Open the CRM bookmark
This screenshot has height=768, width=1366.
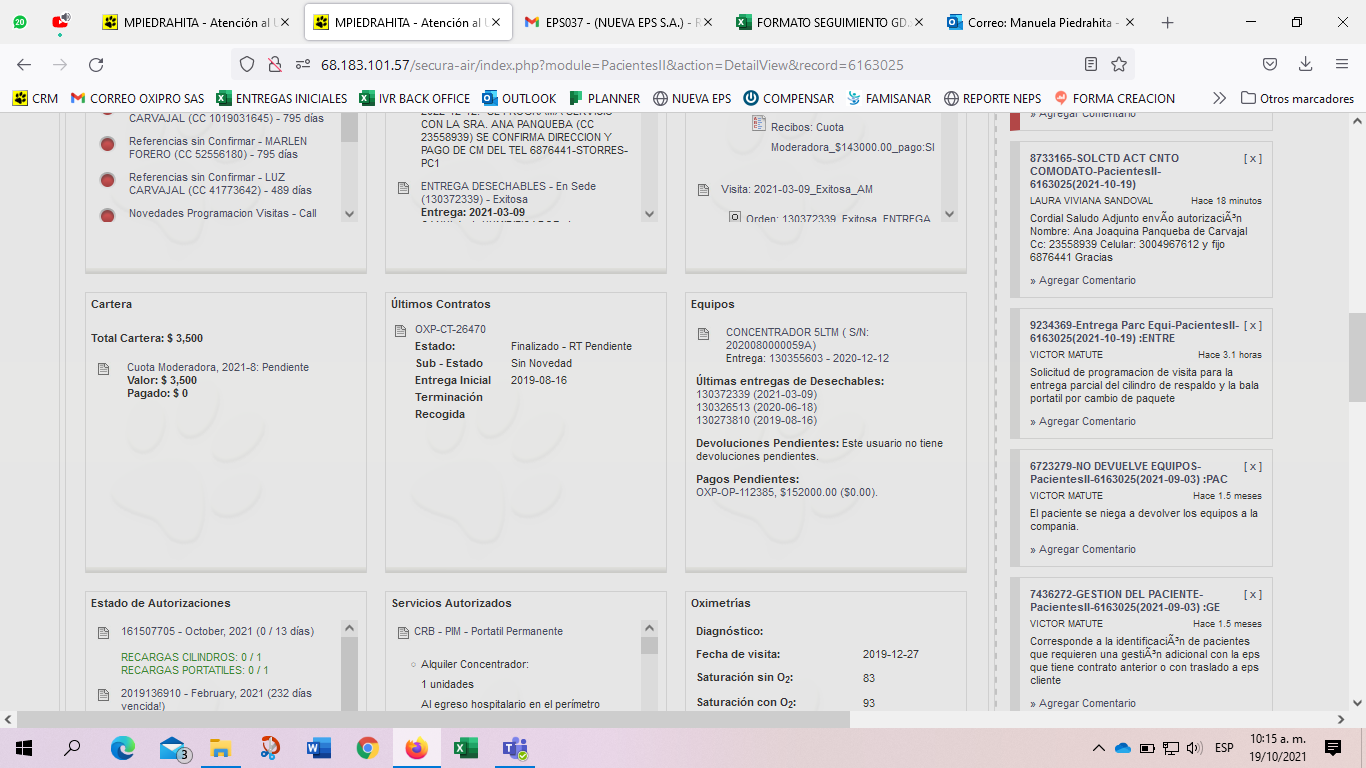coord(35,98)
